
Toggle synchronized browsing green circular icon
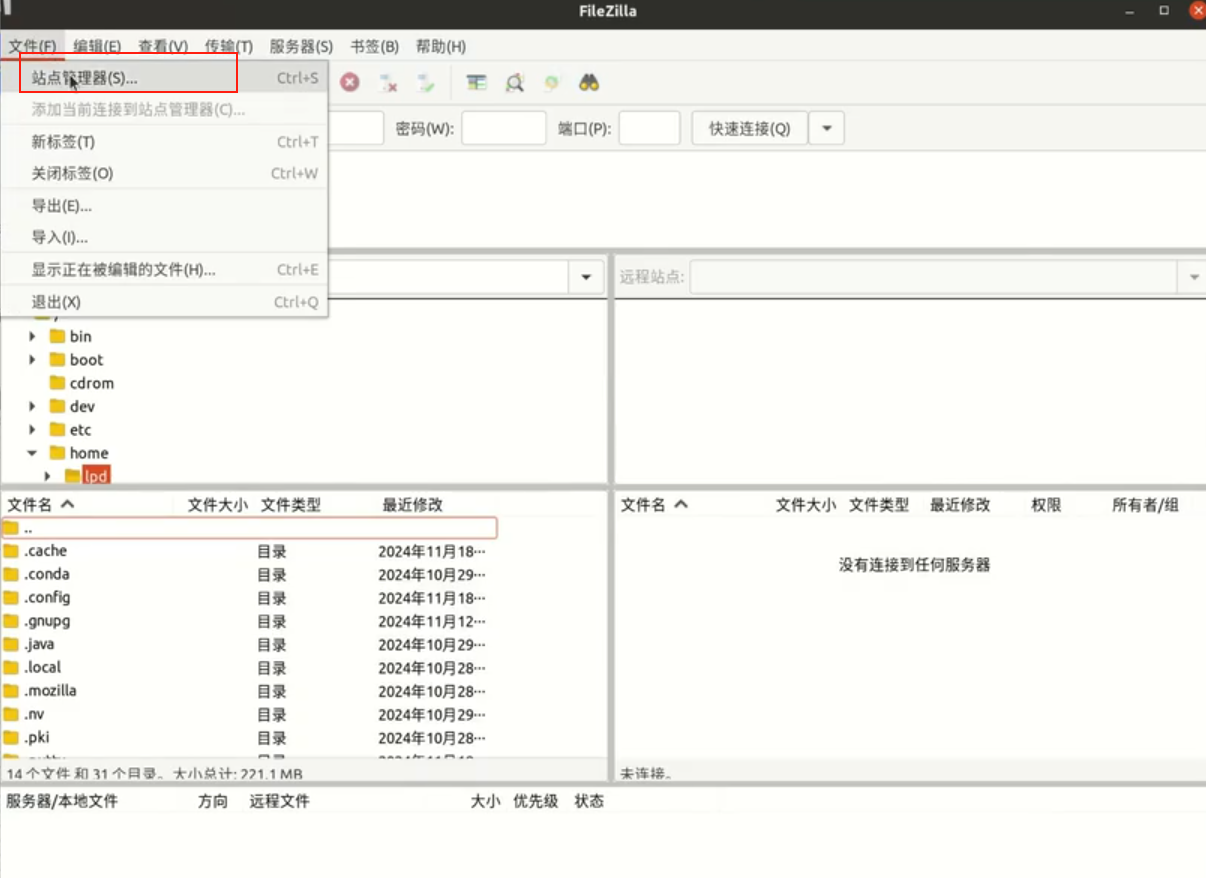(551, 83)
